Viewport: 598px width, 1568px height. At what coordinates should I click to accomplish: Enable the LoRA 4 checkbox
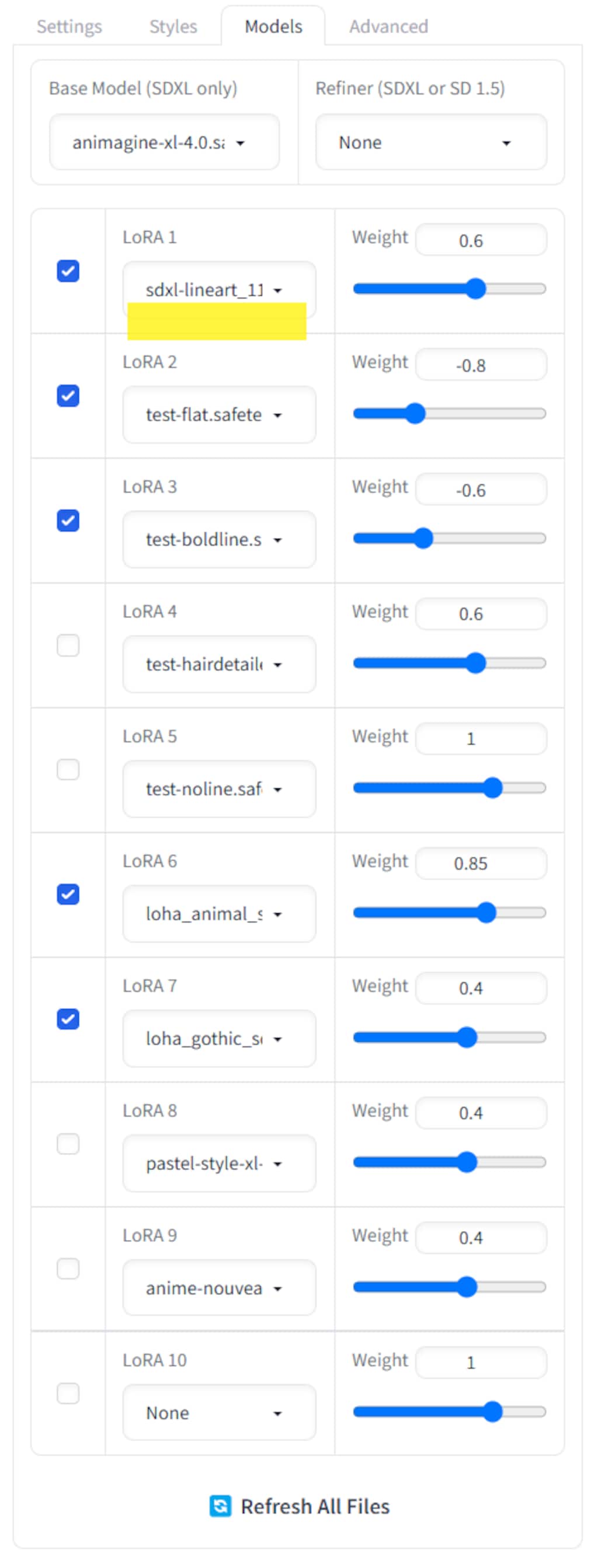(x=68, y=645)
